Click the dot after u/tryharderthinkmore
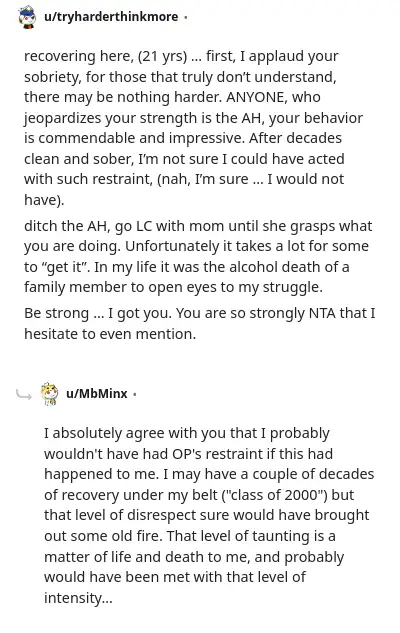Image resolution: width=400 pixels, height=633 pixels. point(185,17)
